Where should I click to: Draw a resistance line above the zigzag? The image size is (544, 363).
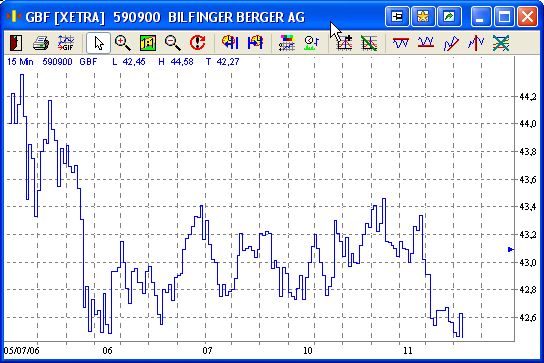(401, 43)
